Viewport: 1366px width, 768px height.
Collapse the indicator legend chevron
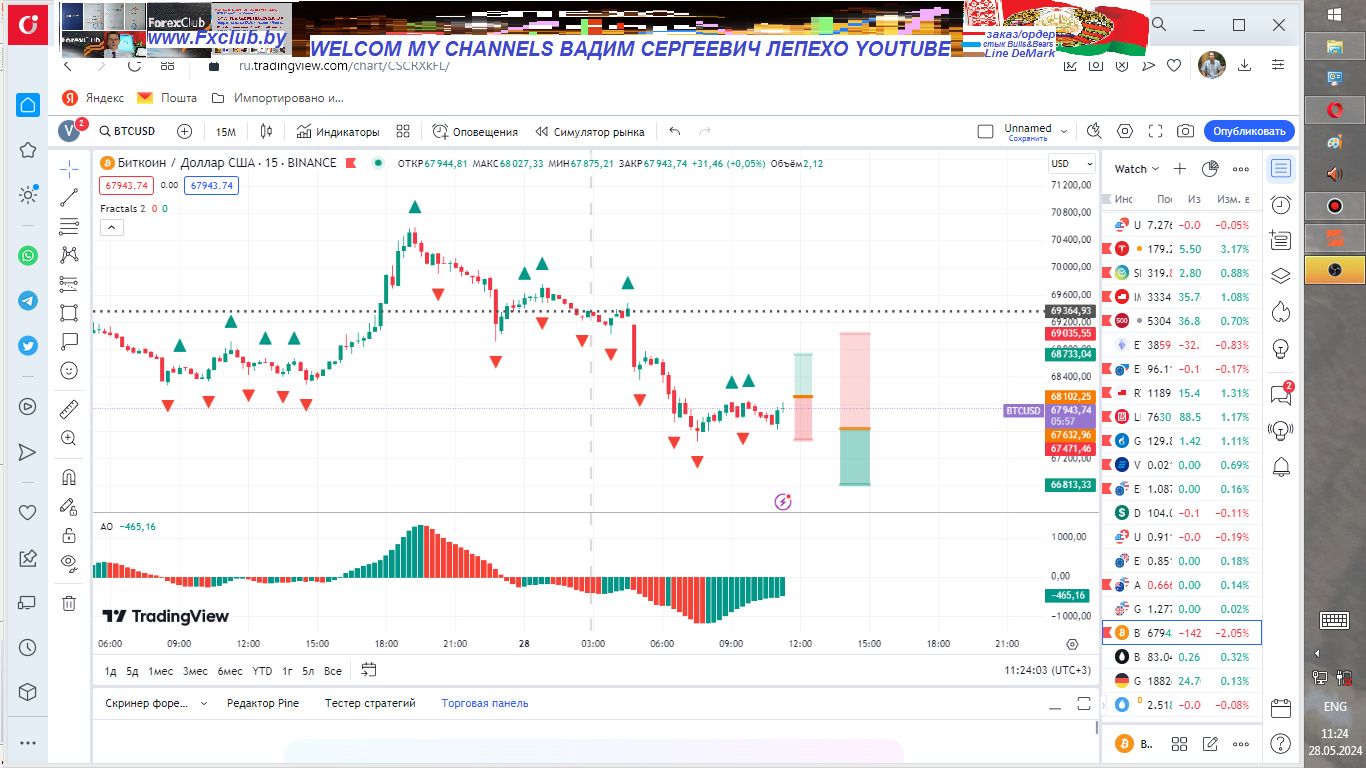[113, 228]
